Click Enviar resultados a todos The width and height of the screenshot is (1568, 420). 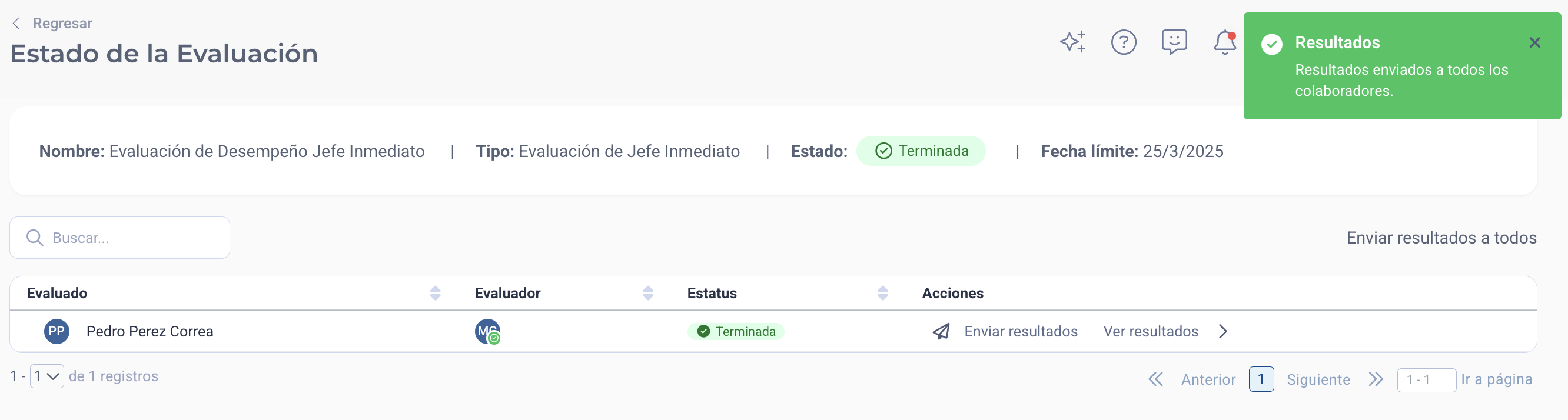pos(1441,238)
